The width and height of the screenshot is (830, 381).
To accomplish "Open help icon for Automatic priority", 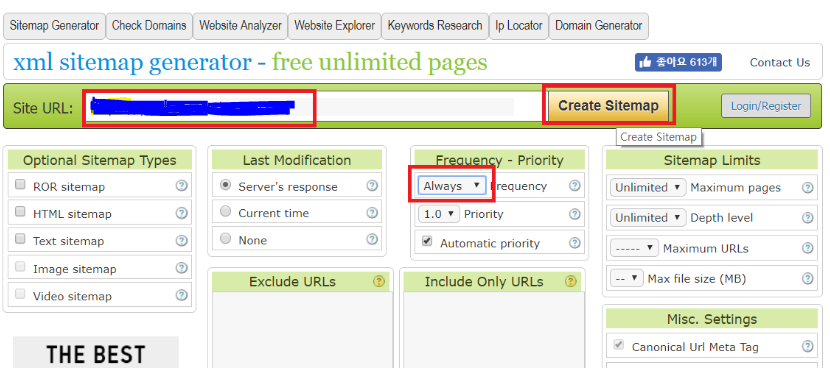I will pos(574,243).
